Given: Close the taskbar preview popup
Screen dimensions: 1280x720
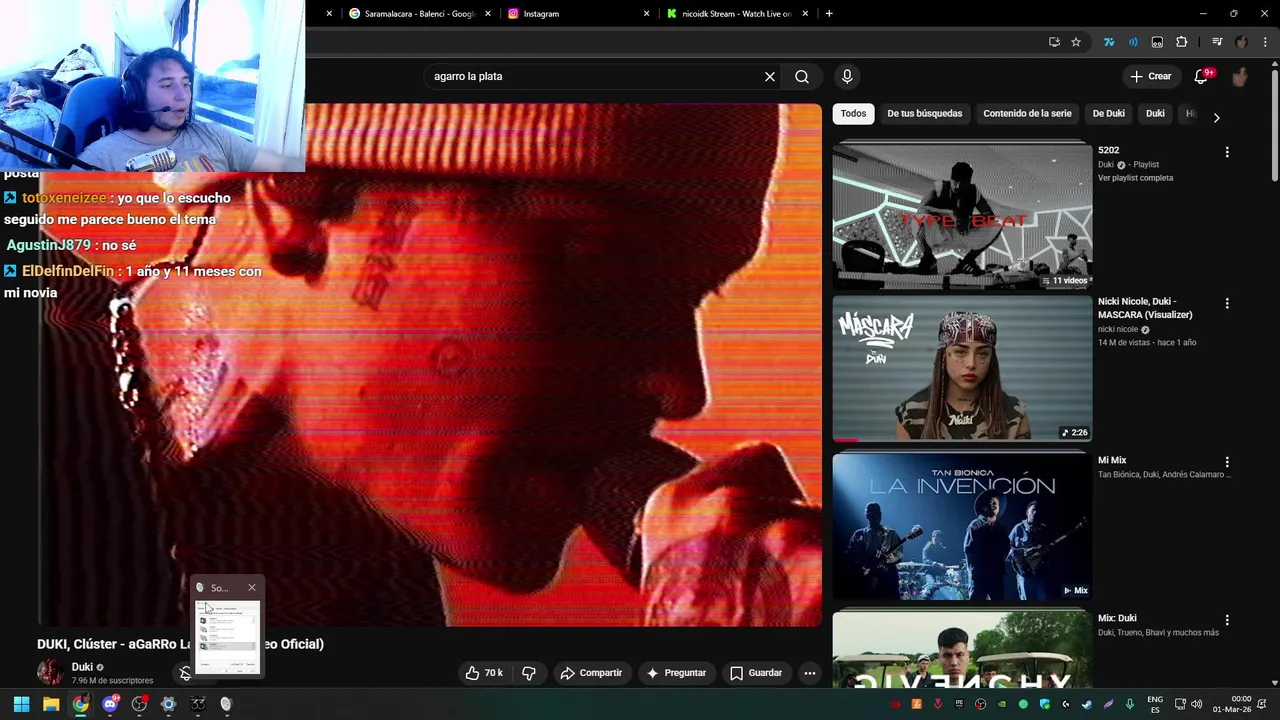Looking at the screenshot, I should (252, 588).
